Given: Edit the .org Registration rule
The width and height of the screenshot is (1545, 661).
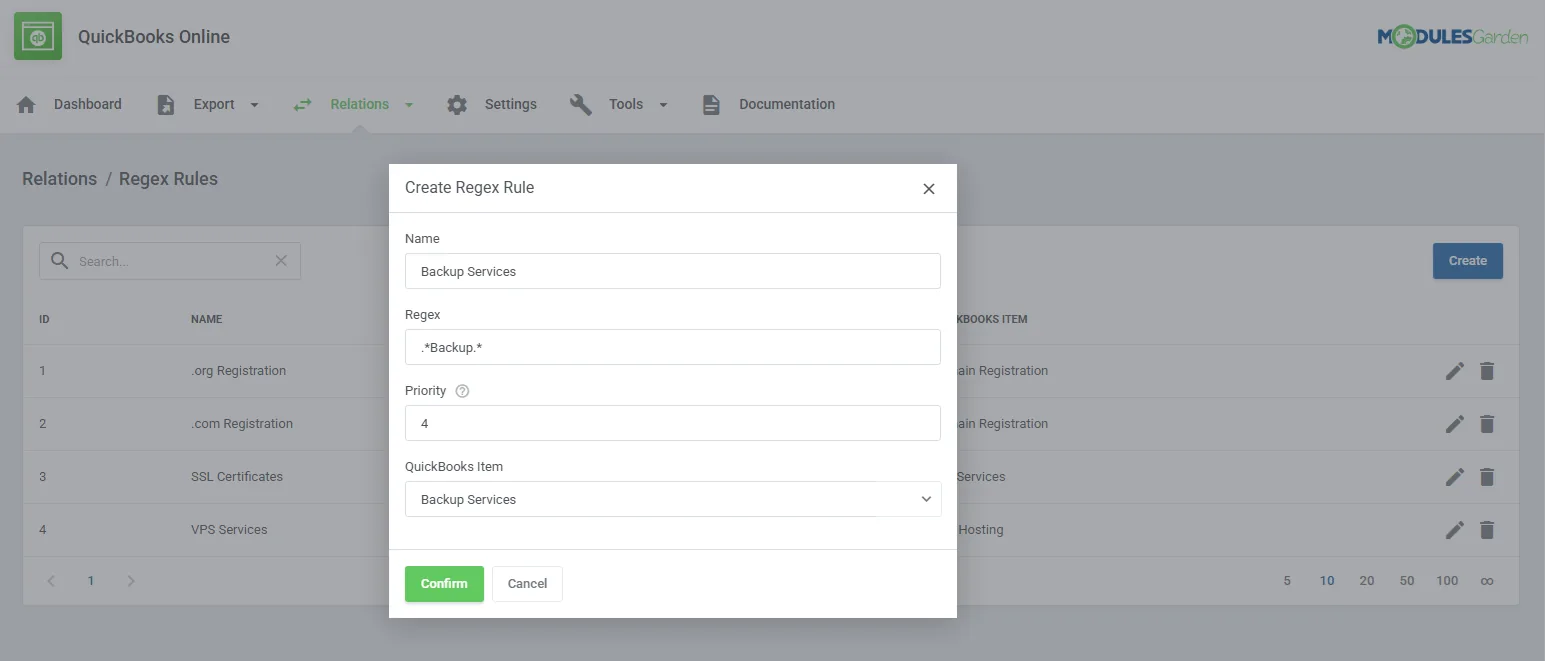Looking at the screenshot, I should pos(1455,371).
